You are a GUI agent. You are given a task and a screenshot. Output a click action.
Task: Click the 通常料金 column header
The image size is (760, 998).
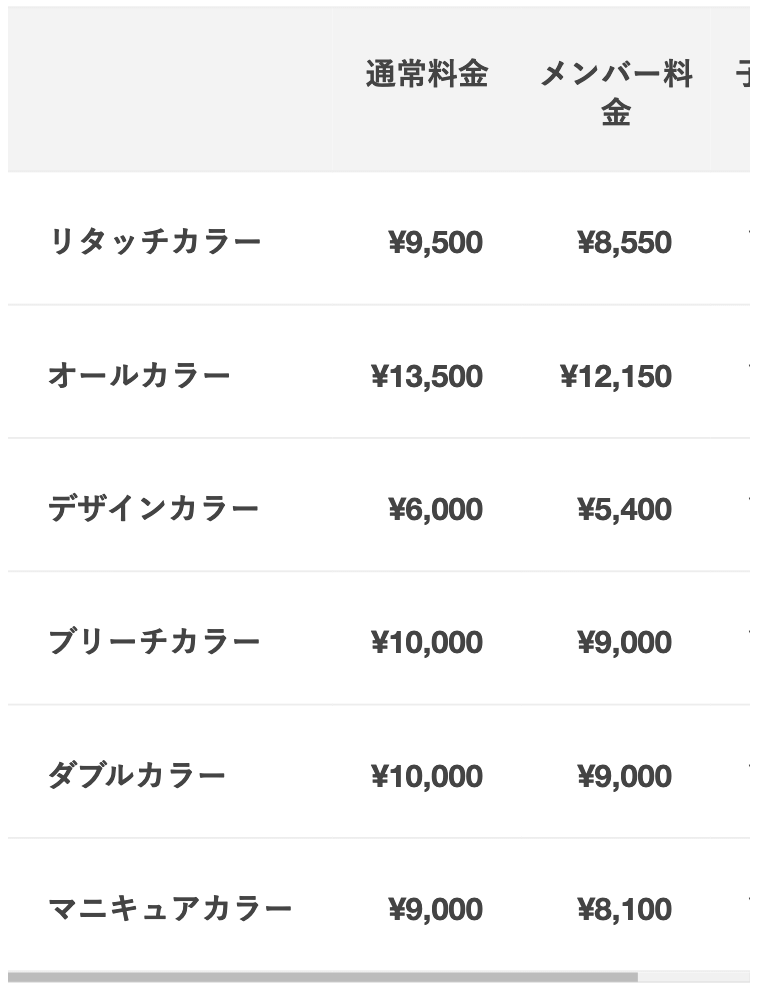click(x=427, y=73)
